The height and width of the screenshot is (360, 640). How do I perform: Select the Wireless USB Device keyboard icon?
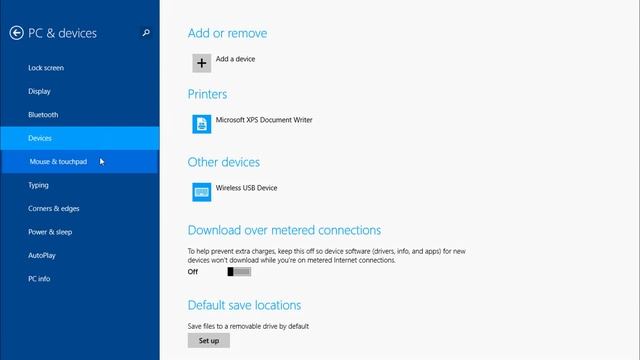pos(202,192)
